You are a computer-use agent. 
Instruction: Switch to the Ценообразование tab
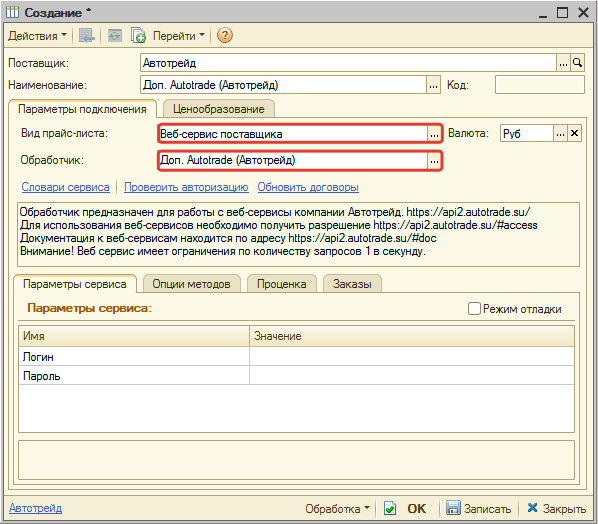tap(219, 109)
